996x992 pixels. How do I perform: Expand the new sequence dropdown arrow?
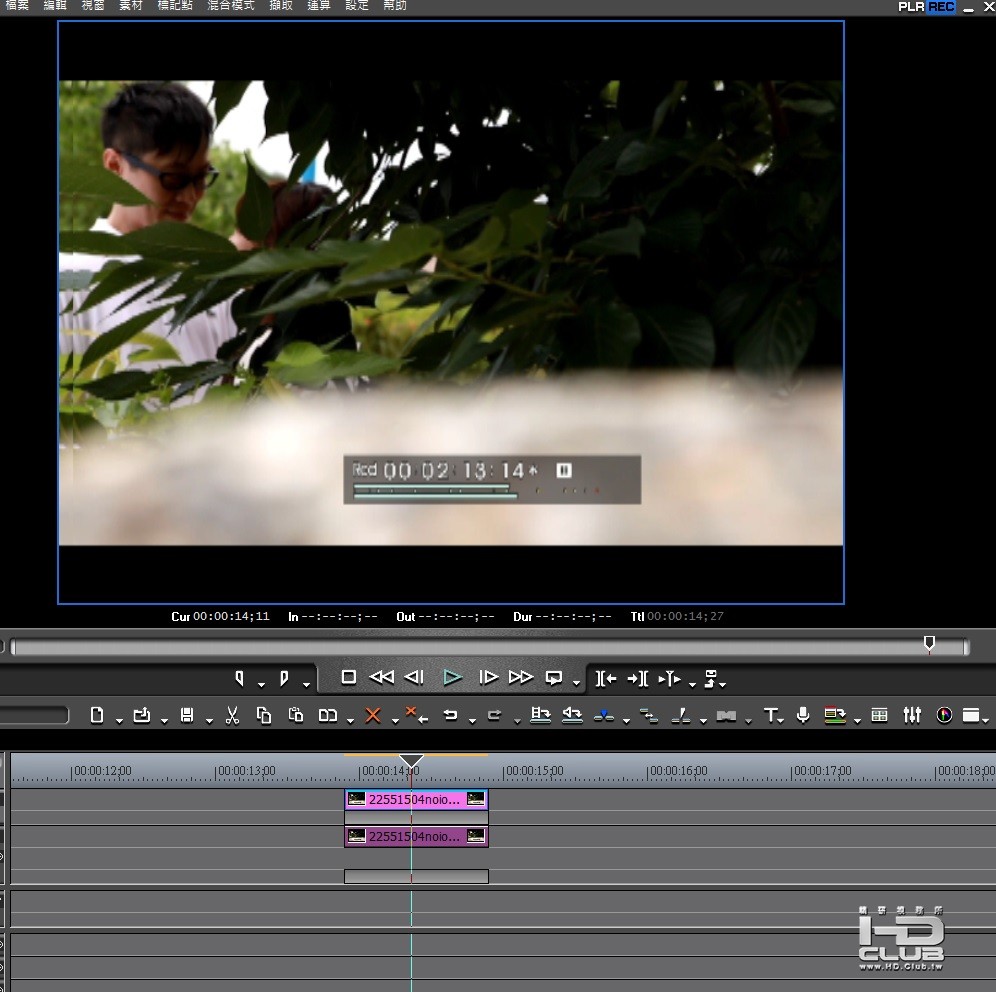tap(119, 720)
